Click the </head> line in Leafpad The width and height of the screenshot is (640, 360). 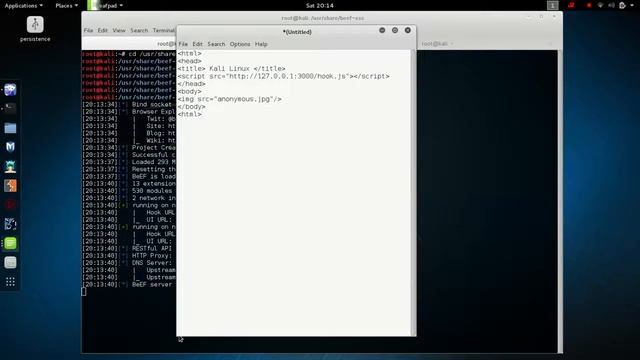[191, 84]
